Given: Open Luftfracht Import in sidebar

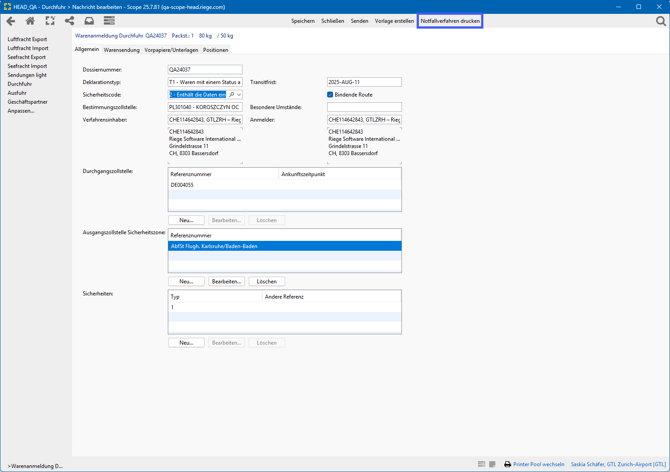Looking at the screenshot, I should pyautogui.click(x=28, y=48).
